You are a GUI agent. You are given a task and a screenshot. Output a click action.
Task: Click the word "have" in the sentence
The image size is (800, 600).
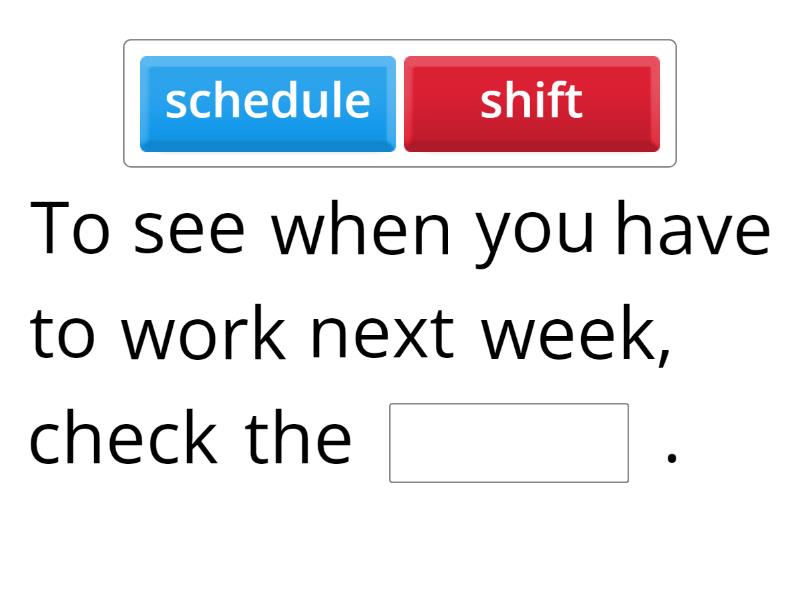tap(693, 230)
